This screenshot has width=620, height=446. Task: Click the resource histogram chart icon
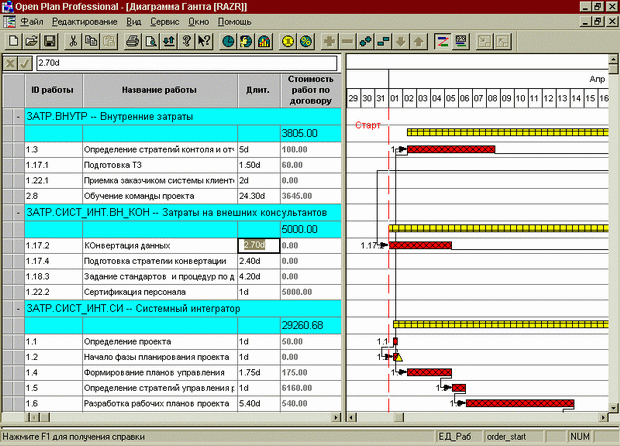click(263, 41)
